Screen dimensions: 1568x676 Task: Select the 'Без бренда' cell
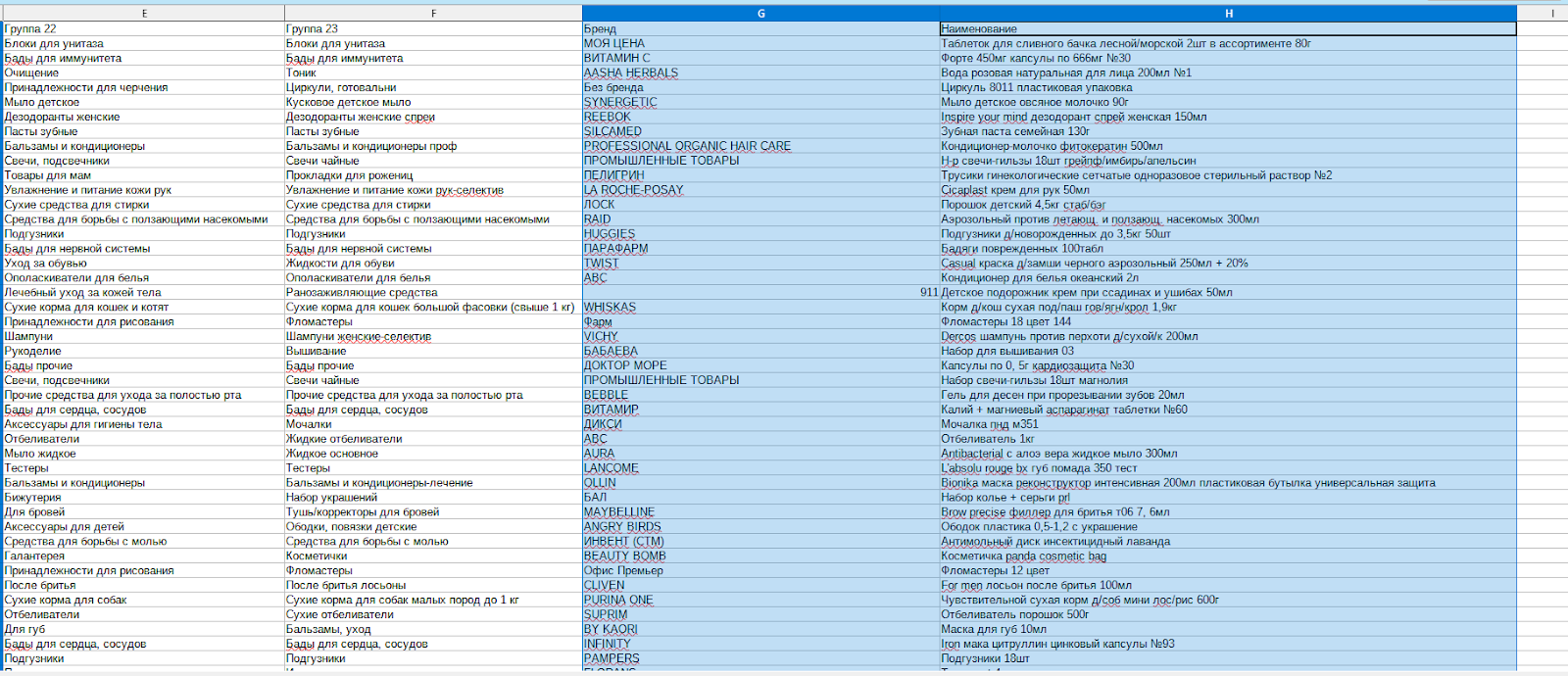point(761,87)
